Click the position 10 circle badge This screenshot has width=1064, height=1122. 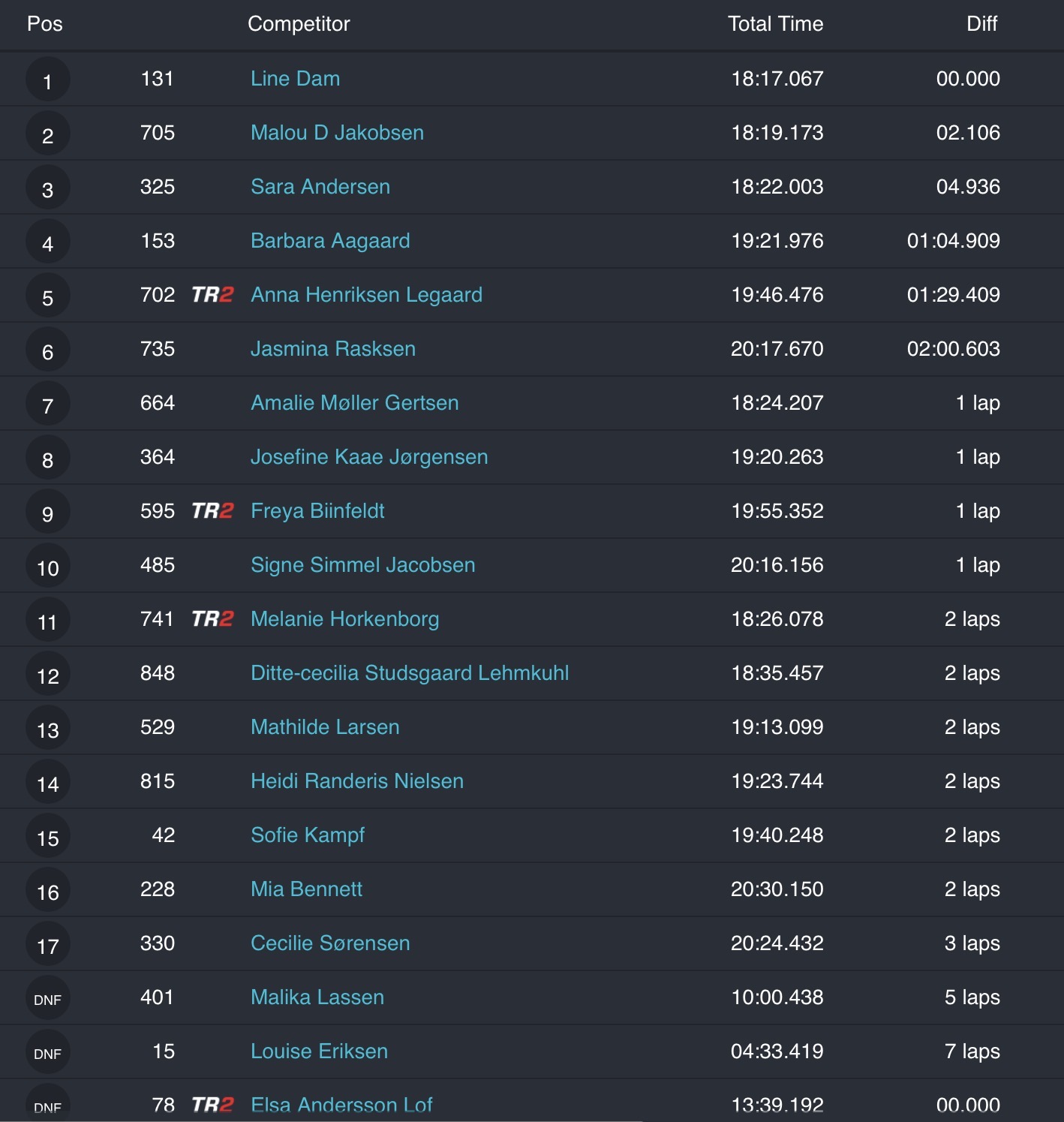click(x=48, y=567)
